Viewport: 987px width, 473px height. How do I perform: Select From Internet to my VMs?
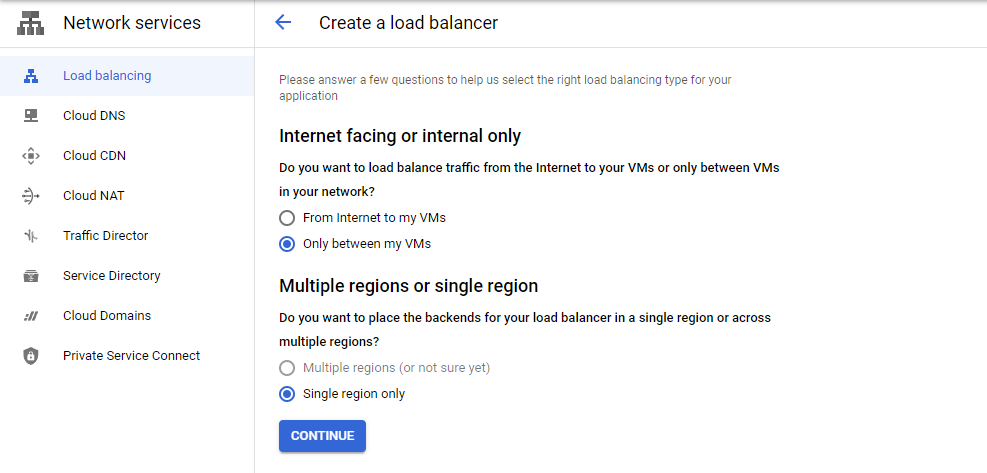pos(287,218)
